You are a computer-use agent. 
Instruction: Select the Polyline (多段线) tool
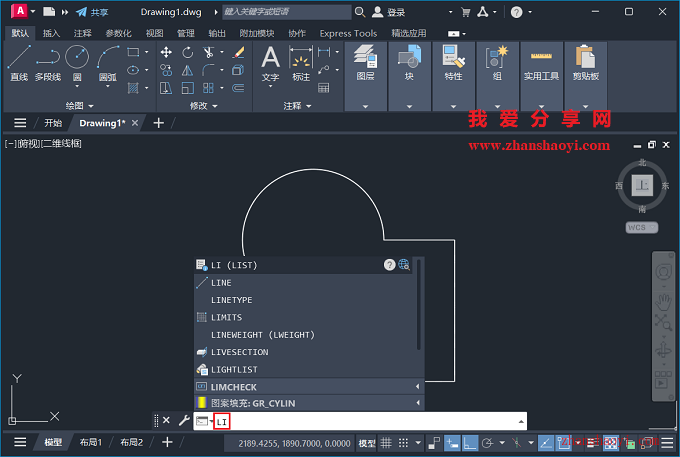click(x=48, y=63)
